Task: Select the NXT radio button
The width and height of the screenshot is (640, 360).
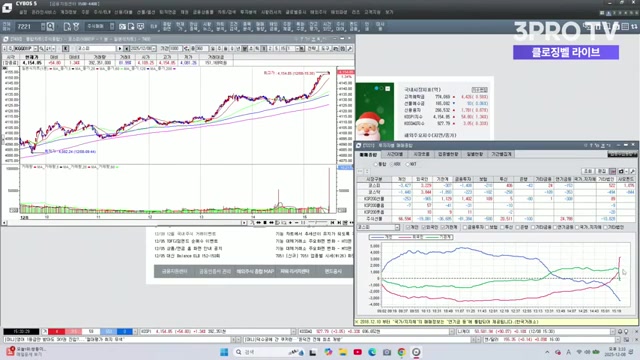Action: coord(407,164)
